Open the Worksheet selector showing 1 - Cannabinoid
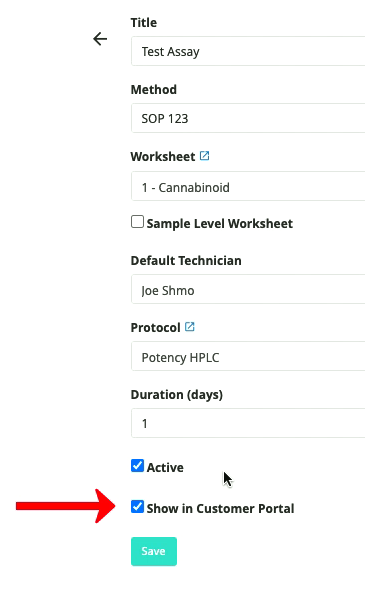 coord(248,187)
